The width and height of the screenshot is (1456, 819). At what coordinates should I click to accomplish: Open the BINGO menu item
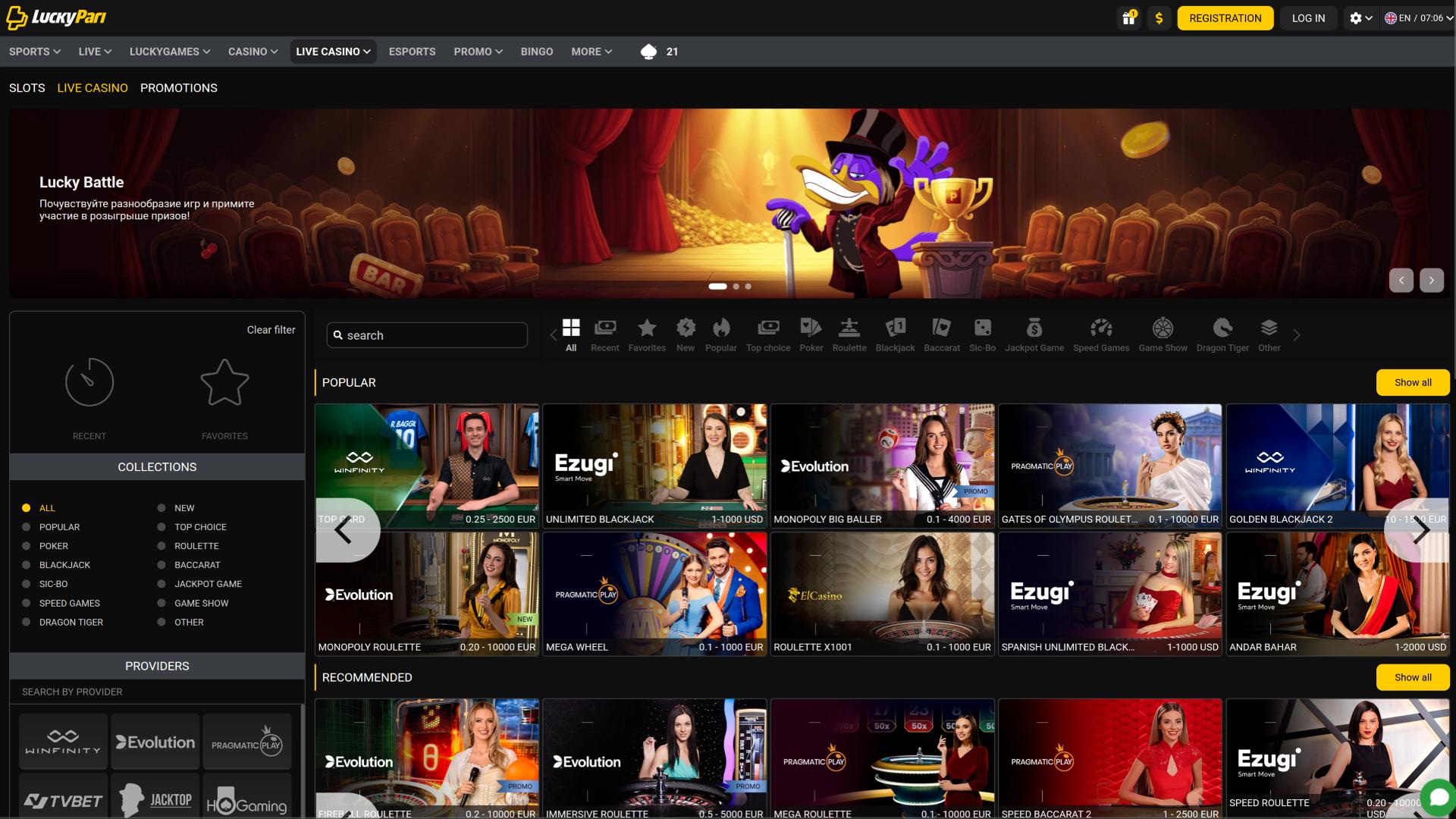[537, 52]
